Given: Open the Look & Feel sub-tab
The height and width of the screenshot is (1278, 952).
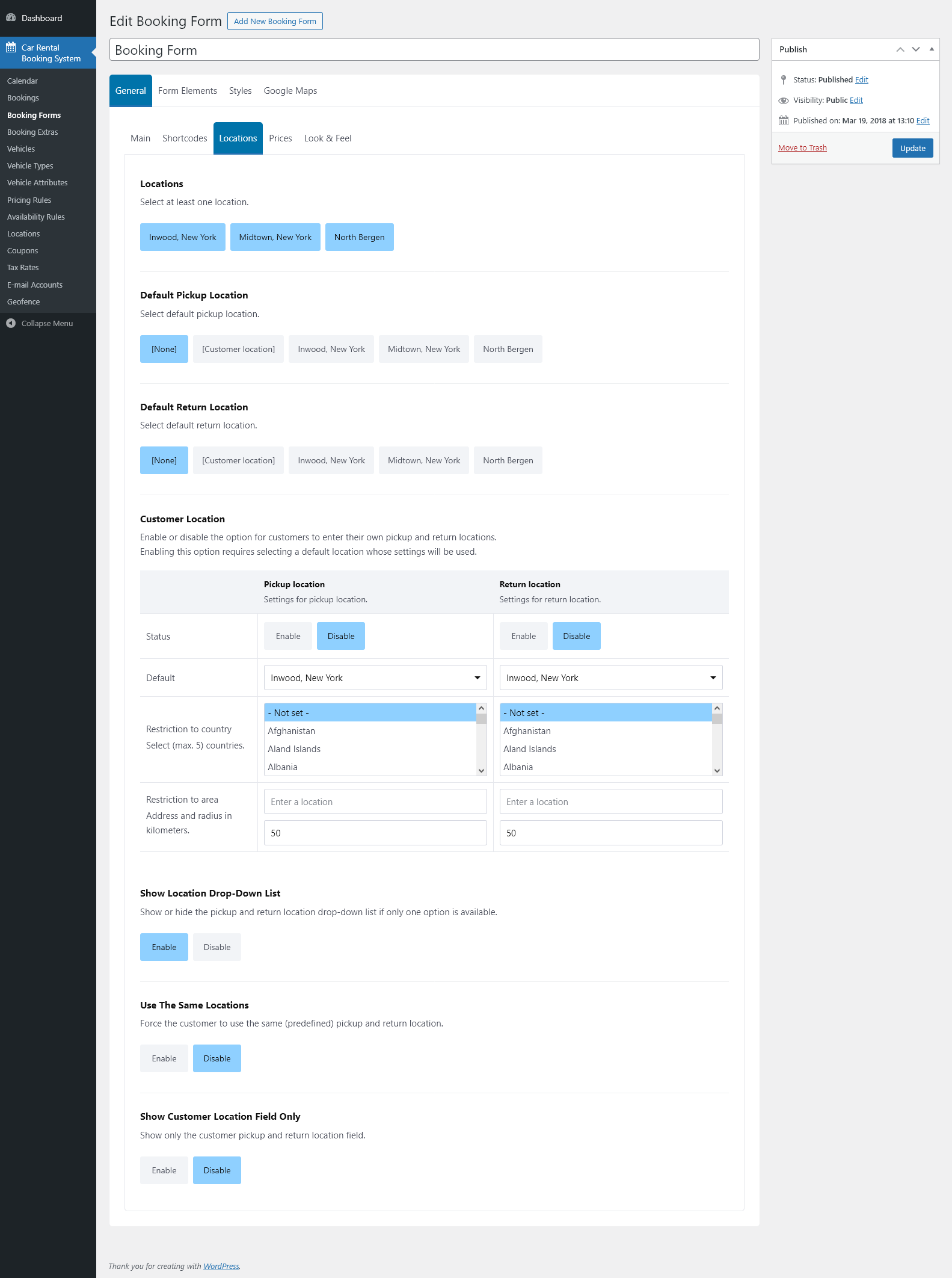Looking at the screenshot, I should pos(328,138).
